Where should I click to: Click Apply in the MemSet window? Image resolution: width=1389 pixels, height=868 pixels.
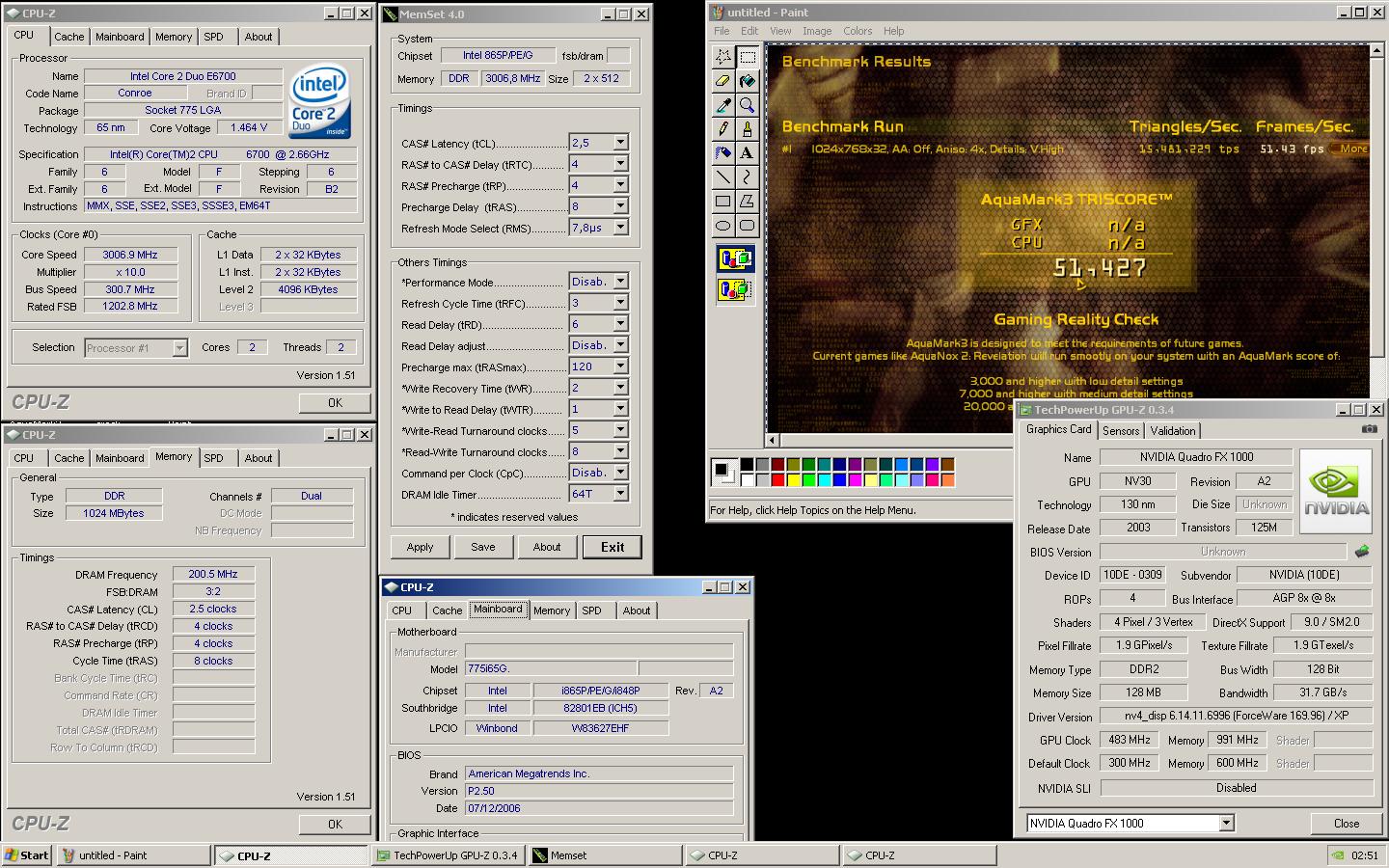pyautogui.click(x=420, y=547)
